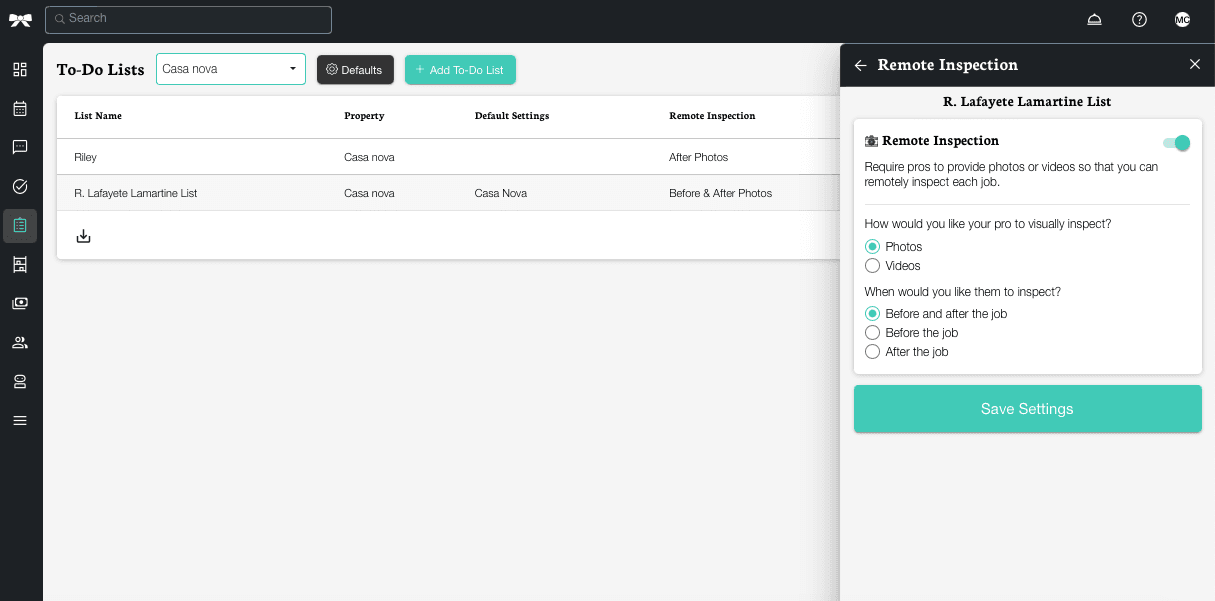Open the team members icon in sidebar
1215x601 pixels.
(x=20, y=343)
